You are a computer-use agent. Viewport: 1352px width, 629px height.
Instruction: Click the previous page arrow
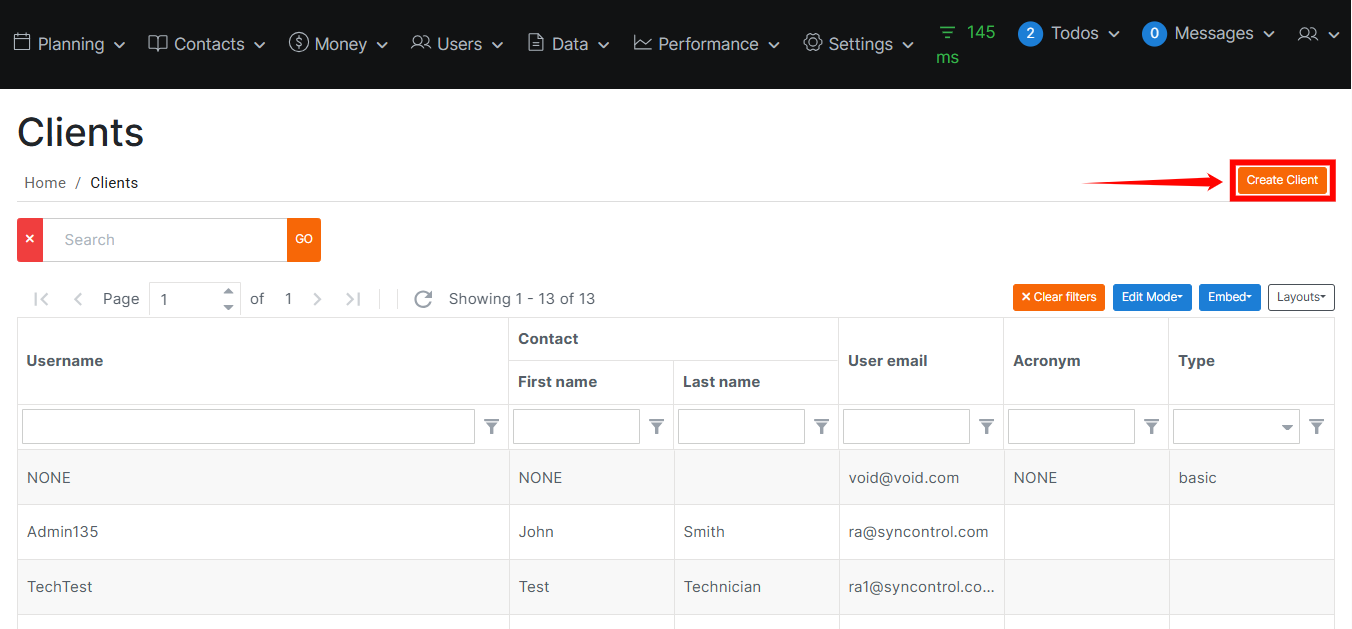click(x=78, y=299)
